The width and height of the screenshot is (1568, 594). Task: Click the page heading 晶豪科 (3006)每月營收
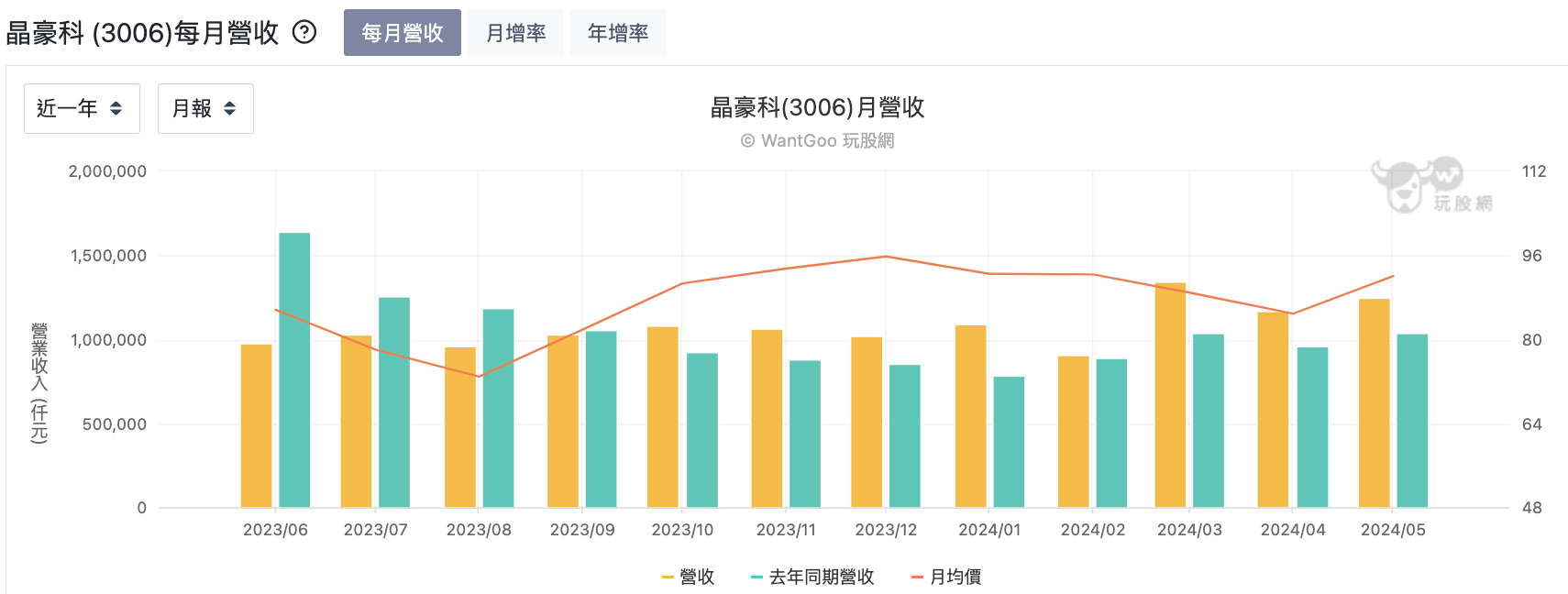(x=142, y=33)
